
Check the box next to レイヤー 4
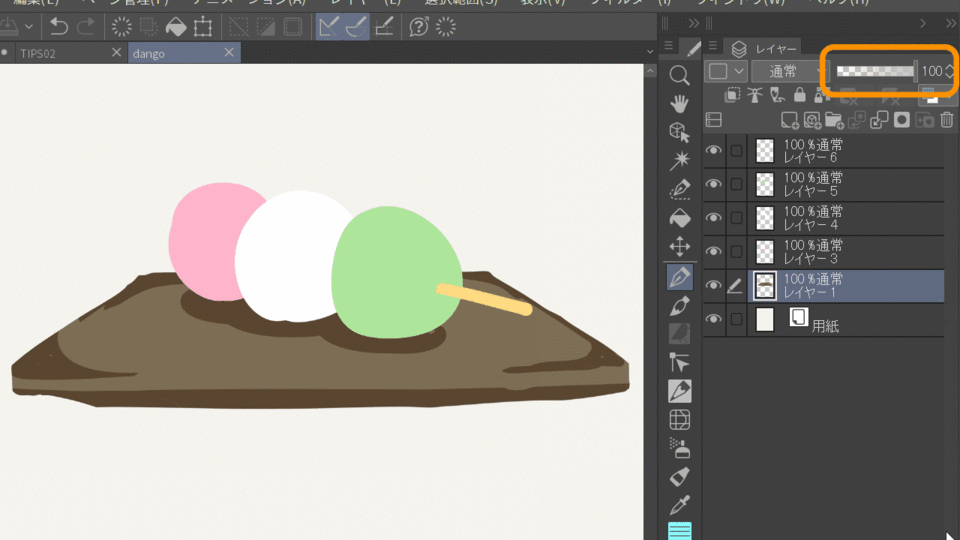(737, 218)
